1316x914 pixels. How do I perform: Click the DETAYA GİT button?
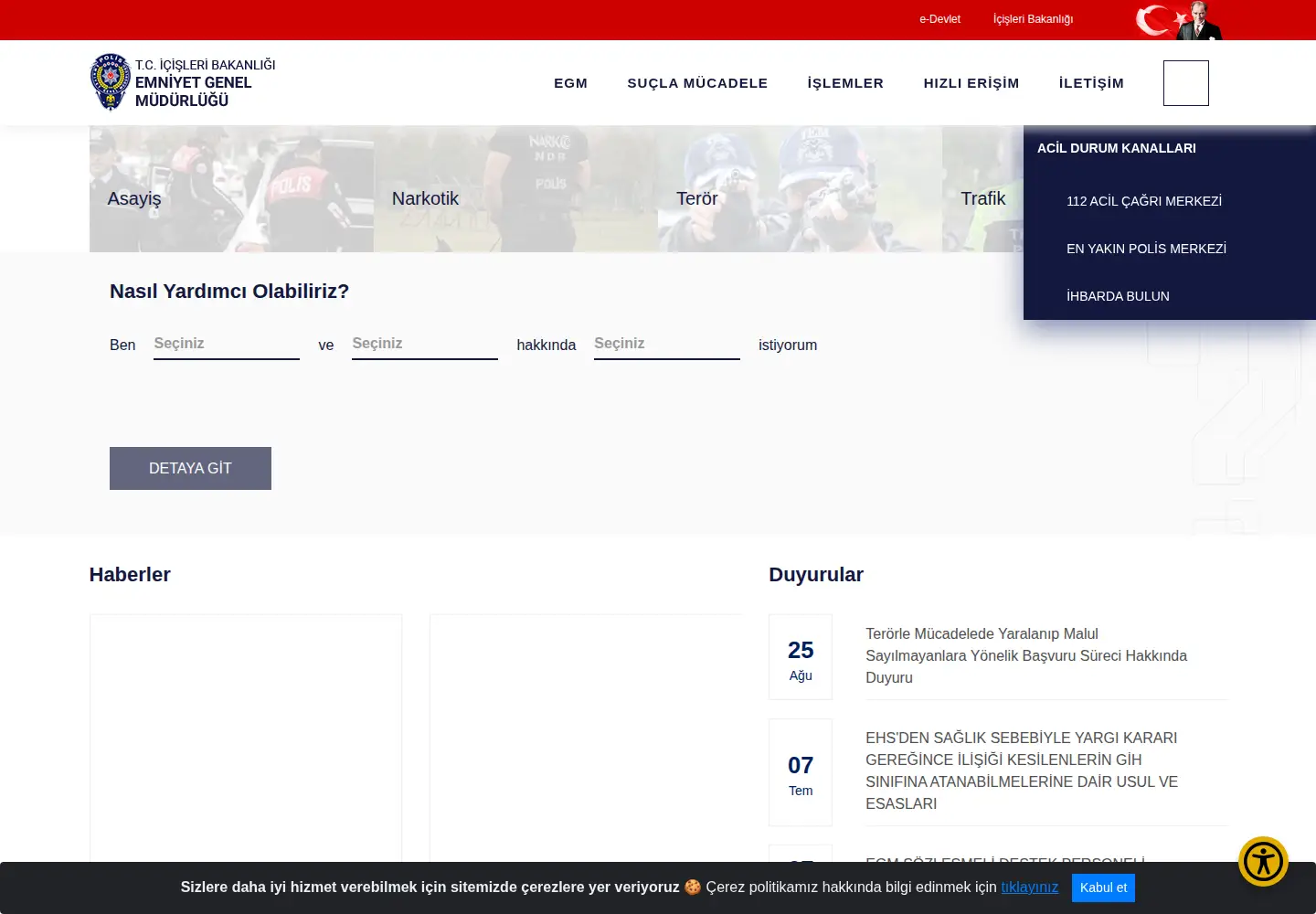[190, 468]
